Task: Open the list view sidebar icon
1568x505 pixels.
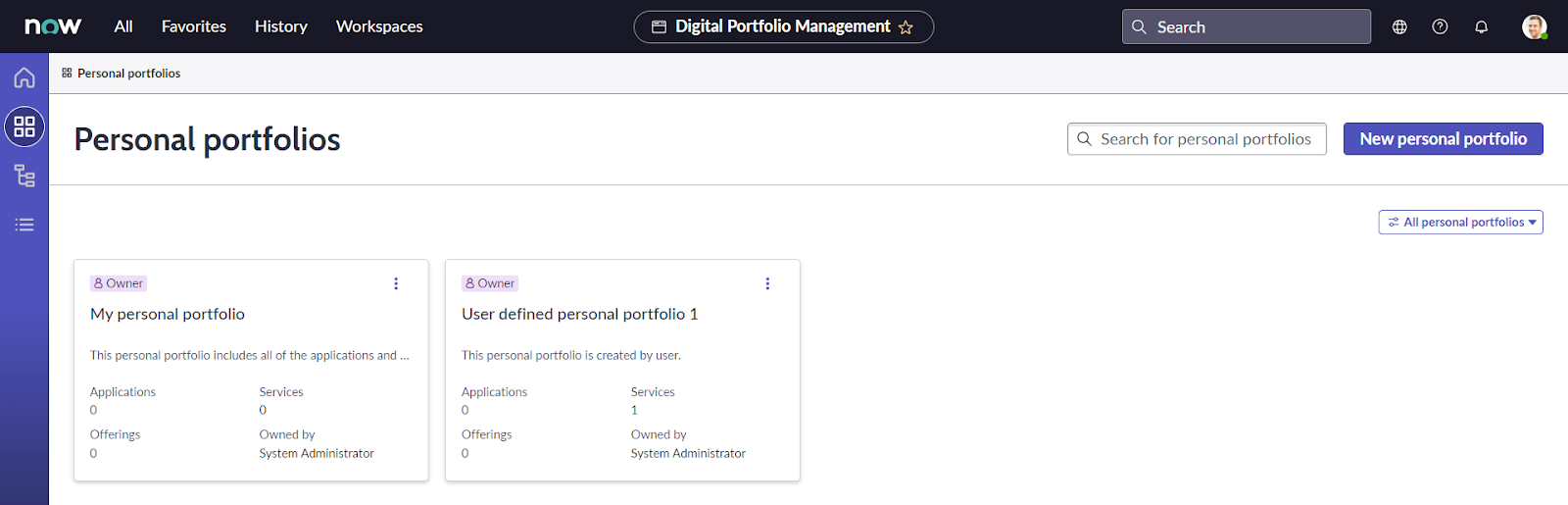Action: coord(24,225)
